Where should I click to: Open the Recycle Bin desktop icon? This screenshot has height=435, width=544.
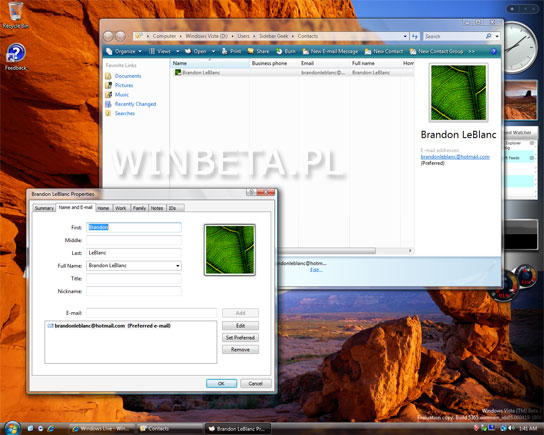[x=15, y=16]
